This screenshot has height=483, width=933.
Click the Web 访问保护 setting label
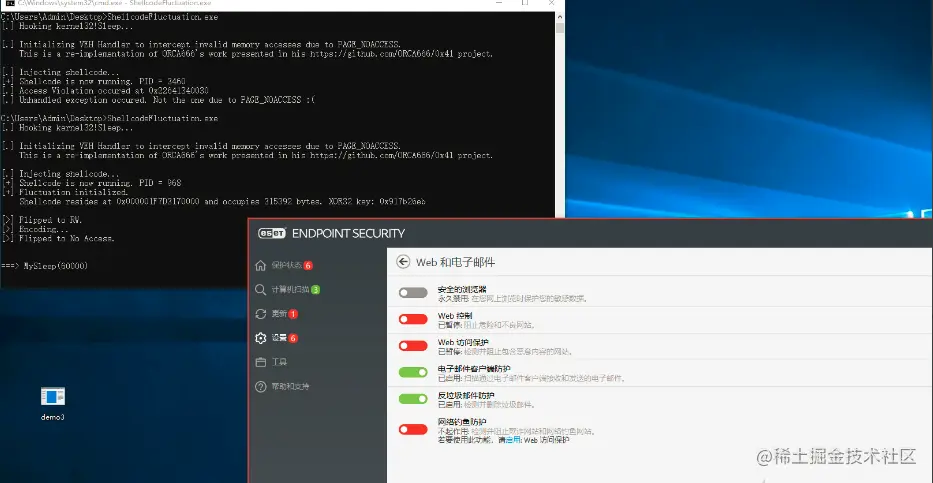pos(463,342)
